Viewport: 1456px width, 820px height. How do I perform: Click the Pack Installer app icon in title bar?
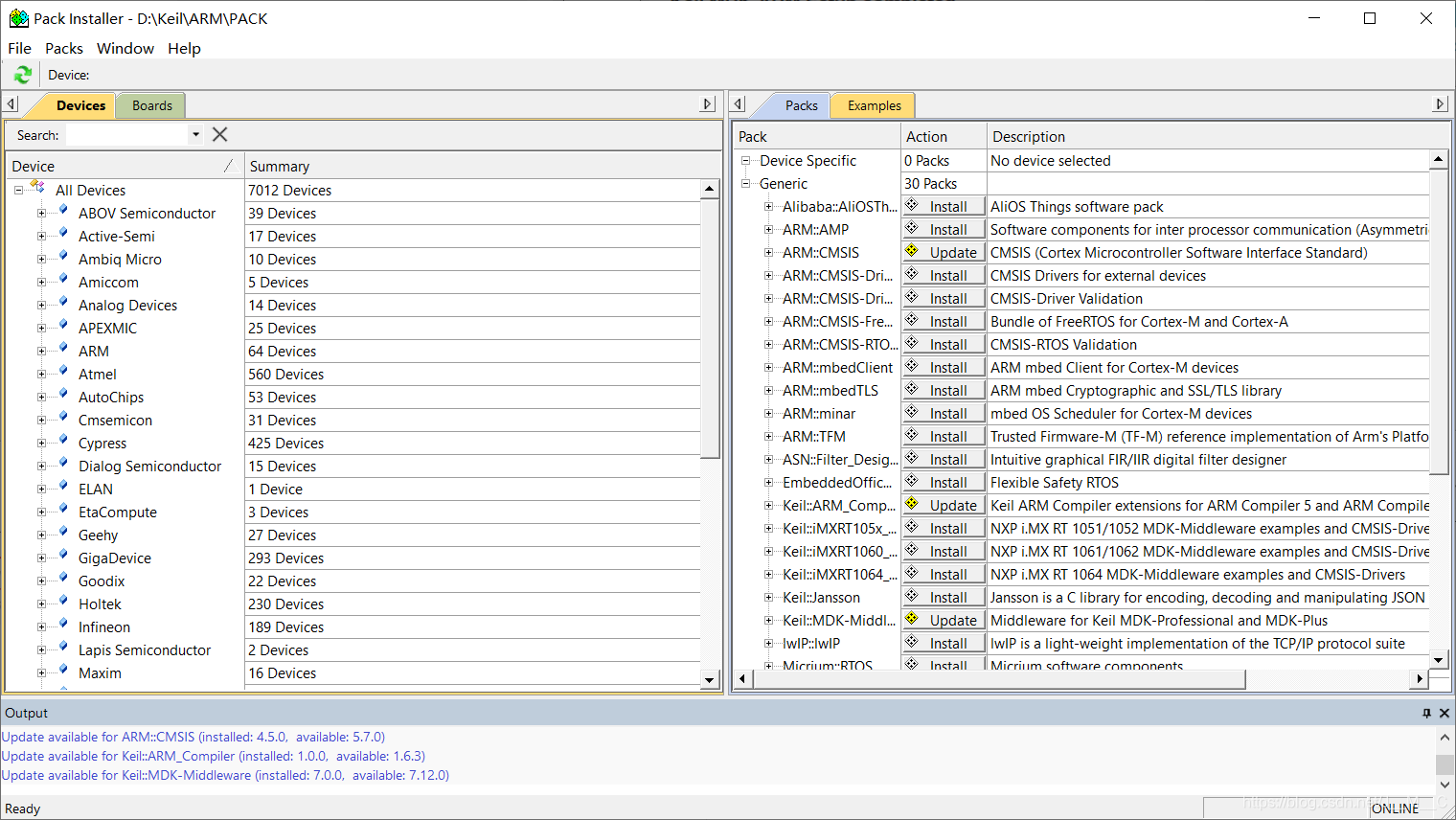(x=18, y=18)
